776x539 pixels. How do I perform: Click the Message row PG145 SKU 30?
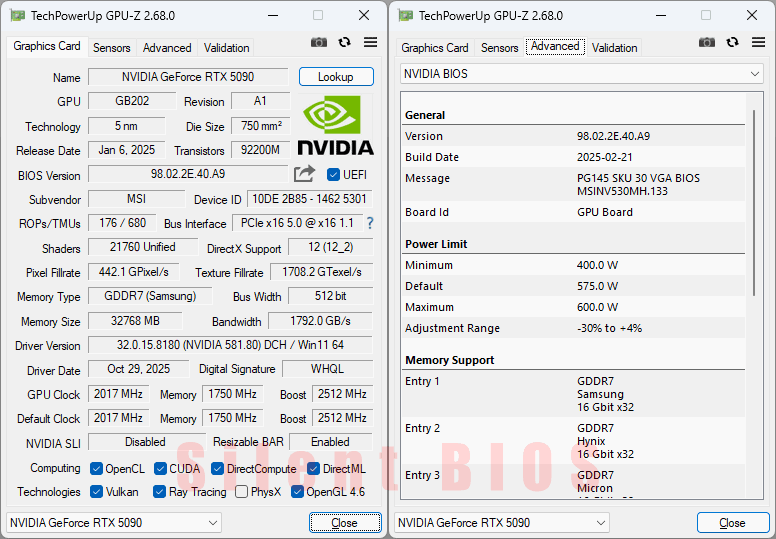[574, 185]
